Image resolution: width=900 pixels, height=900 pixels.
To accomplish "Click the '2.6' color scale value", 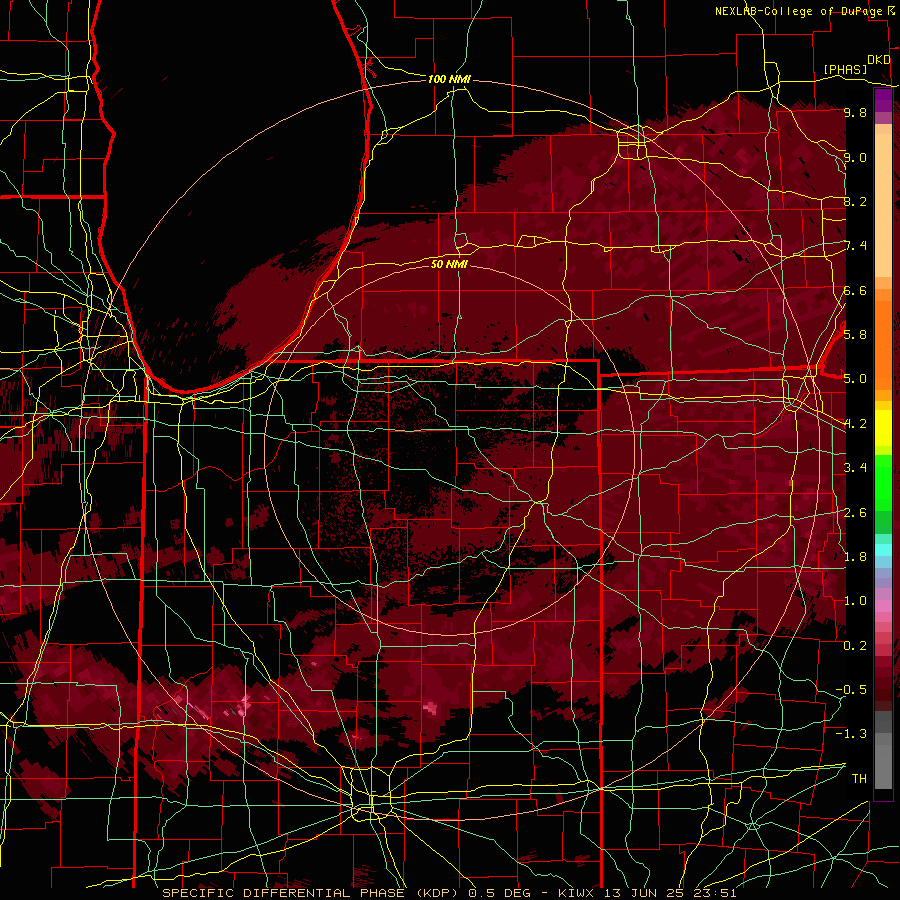I will pos(855,513).
